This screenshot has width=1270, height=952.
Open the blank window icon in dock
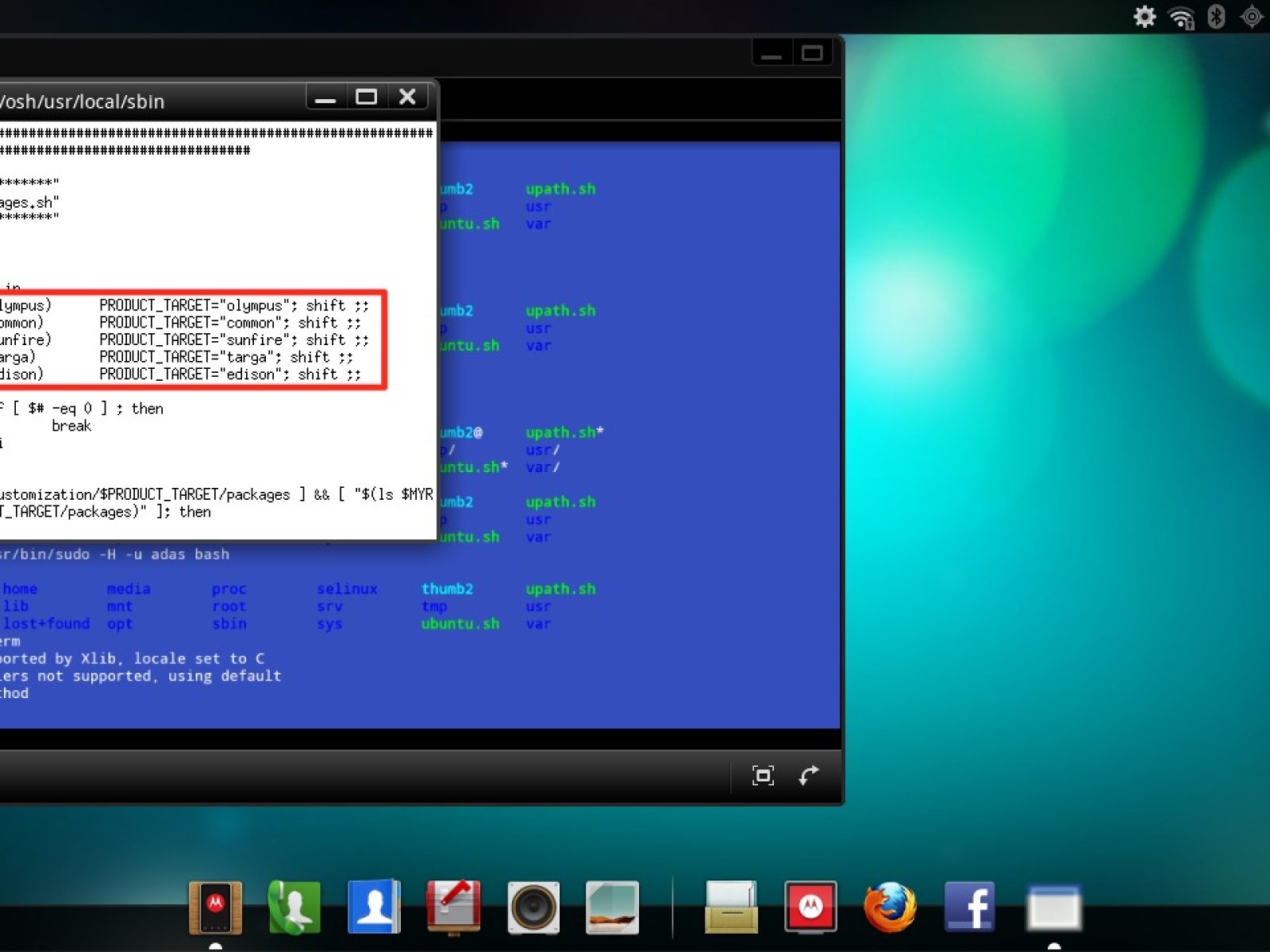coord(1053,907)
